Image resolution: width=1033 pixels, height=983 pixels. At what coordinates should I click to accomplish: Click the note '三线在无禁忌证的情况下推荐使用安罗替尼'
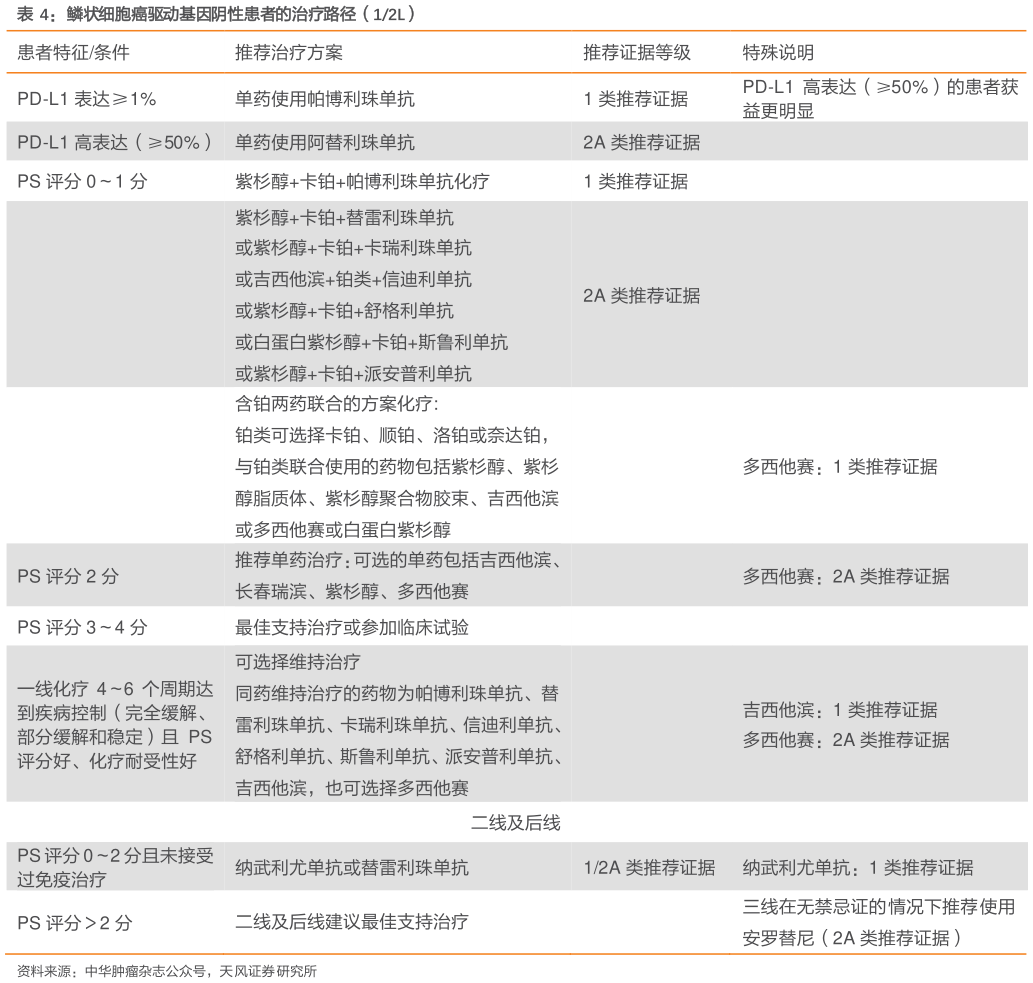[879, 922]
